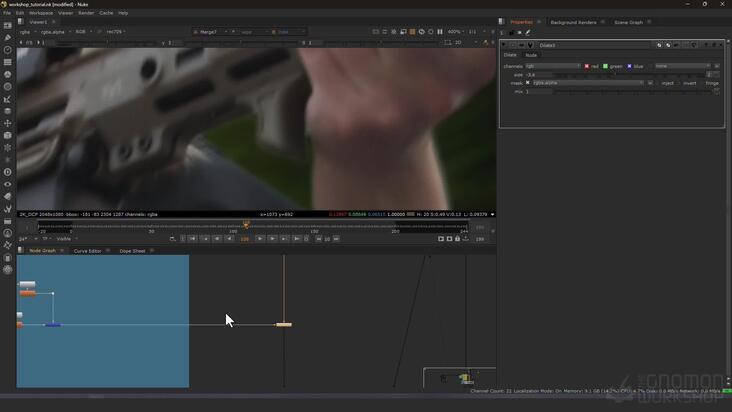Open the Render menu
Screen dimensions: 732x412
[x=86, y=13]
